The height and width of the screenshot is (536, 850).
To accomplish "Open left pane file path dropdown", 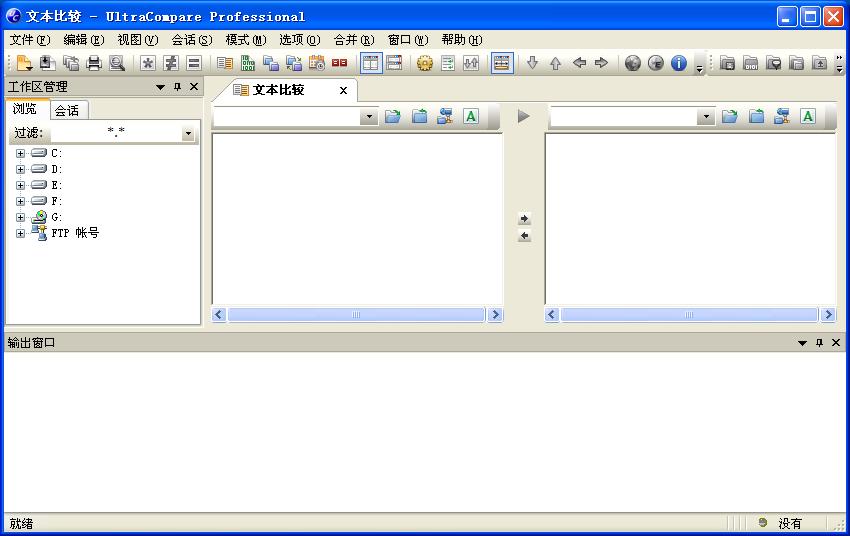I will 369,116.
